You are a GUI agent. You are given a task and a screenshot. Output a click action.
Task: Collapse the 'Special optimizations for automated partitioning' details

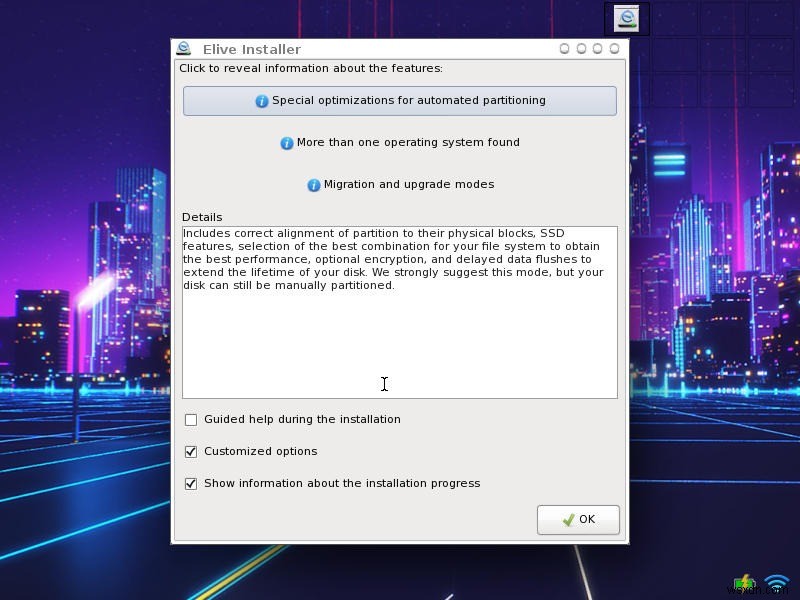[399, 100]
